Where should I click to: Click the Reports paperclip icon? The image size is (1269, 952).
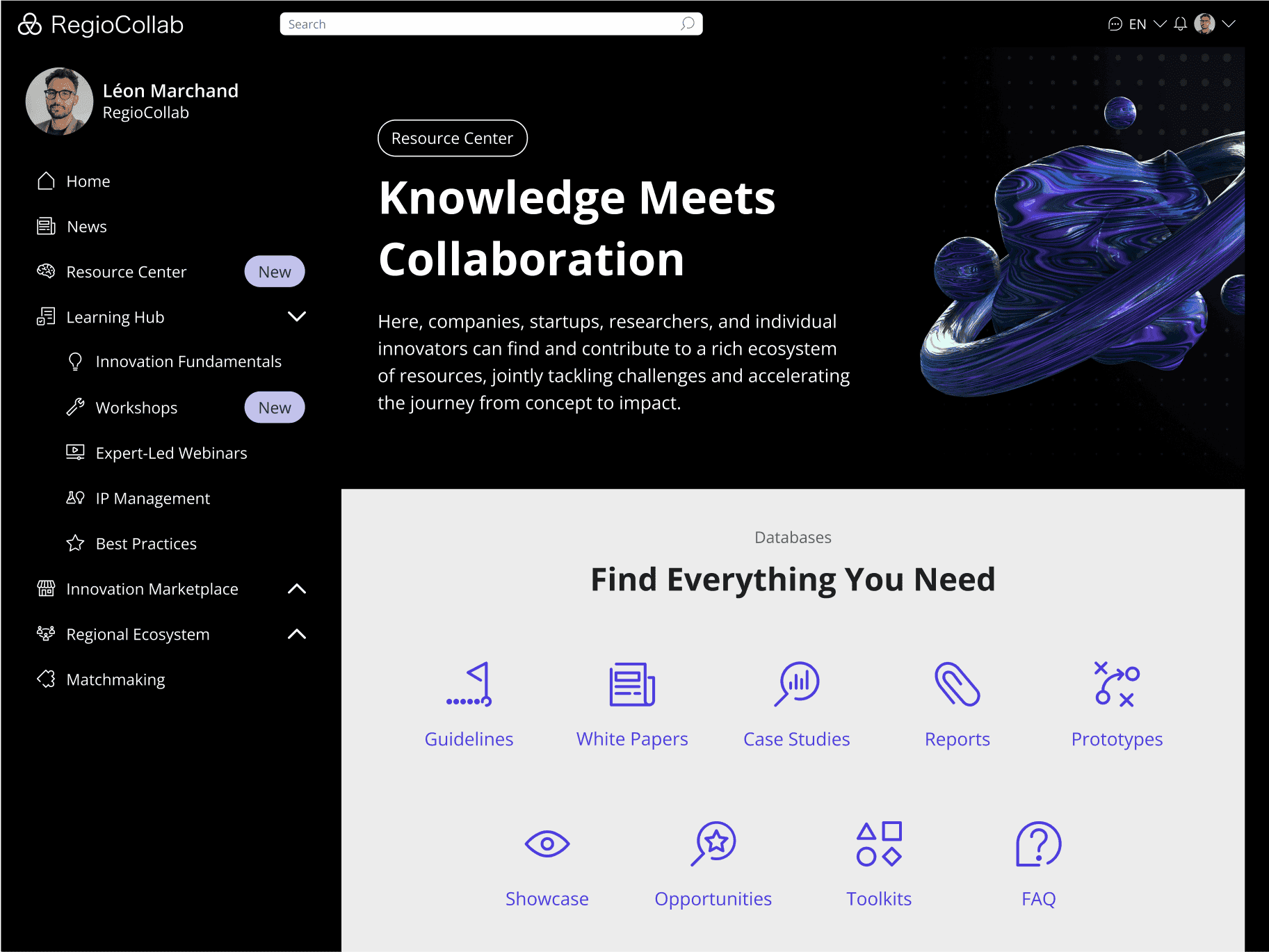[957, 684]
